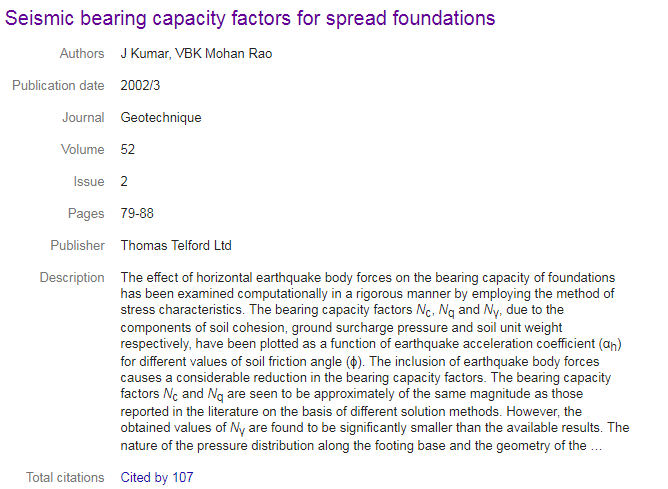The height and width of the screenshot is (489, 668).
Task: Open the Cited by 107 link
Action: click(x=157, y=477)
